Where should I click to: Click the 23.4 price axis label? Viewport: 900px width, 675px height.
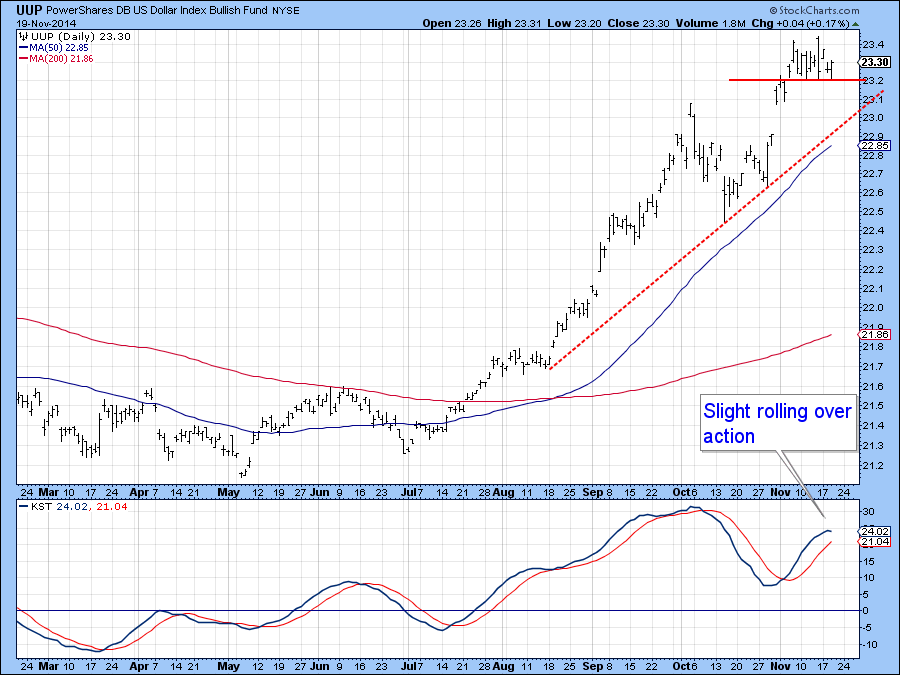[872, 44]
